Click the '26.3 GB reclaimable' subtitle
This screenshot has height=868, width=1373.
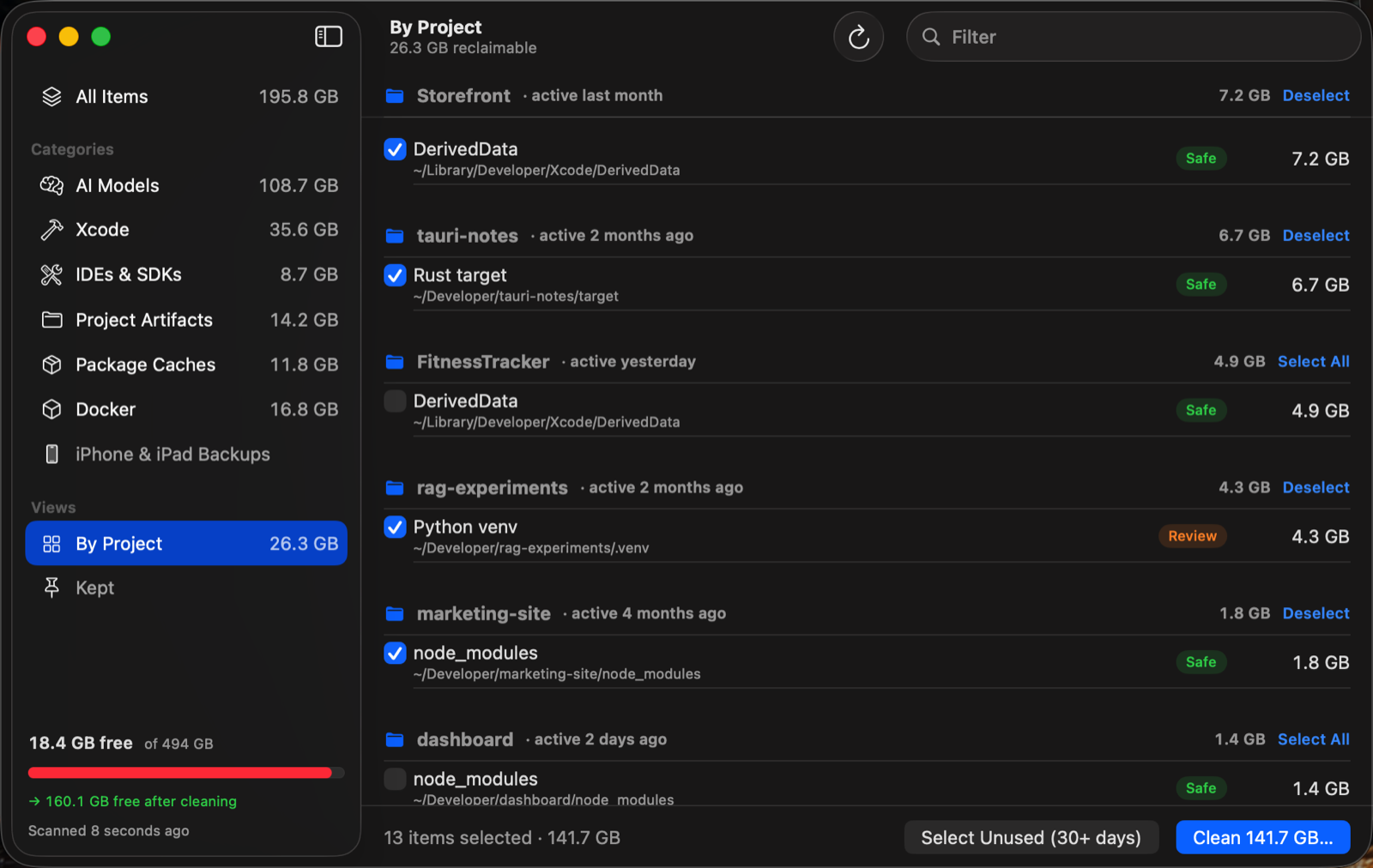[463, 48]
